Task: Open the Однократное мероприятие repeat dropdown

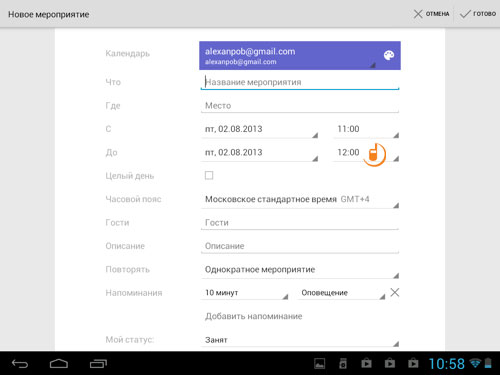Action: click(x=300, y=270)
